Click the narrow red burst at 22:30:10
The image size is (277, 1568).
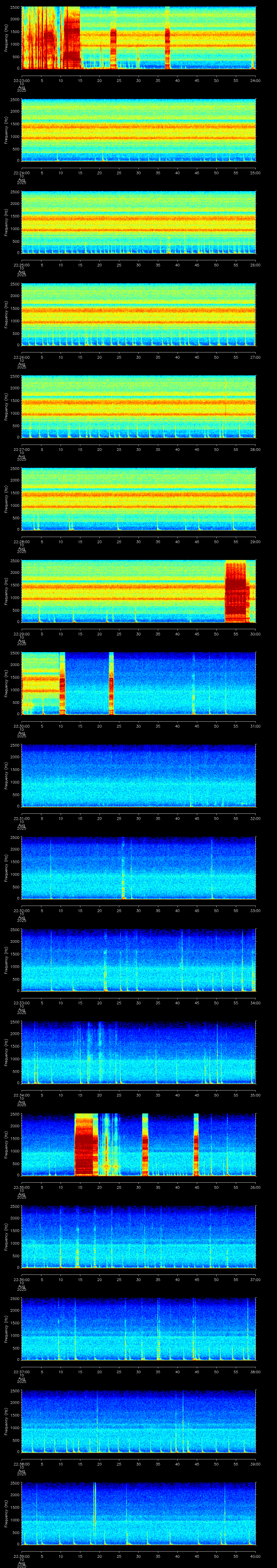coord(62,683)
